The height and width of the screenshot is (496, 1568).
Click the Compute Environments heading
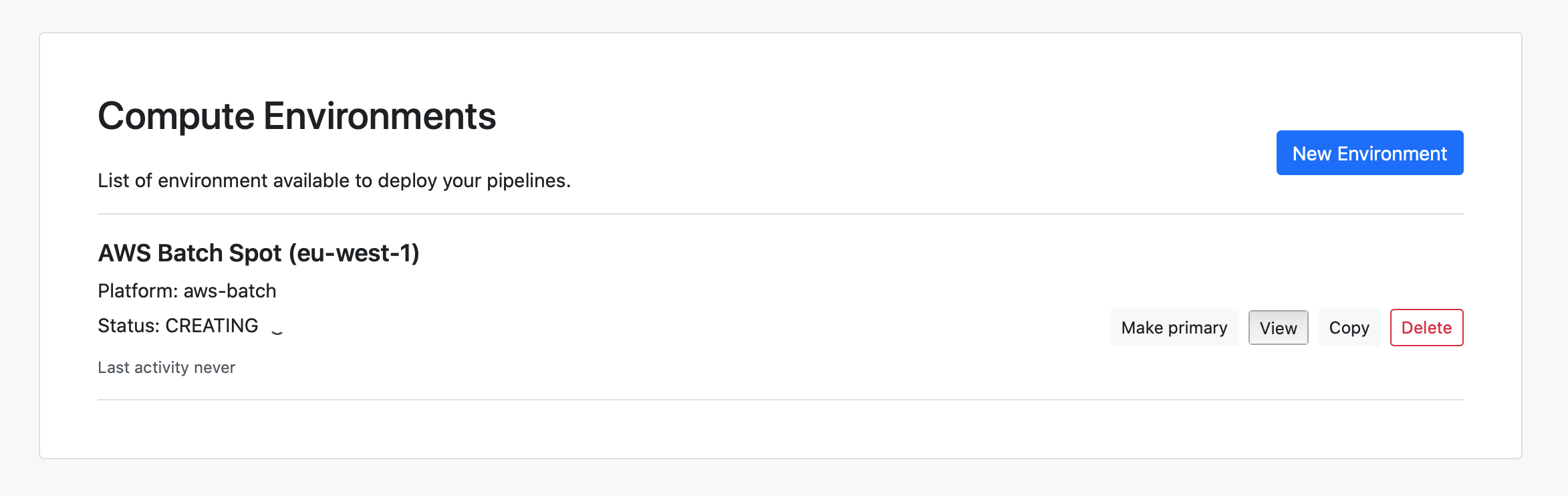click(x=297, y=116)
